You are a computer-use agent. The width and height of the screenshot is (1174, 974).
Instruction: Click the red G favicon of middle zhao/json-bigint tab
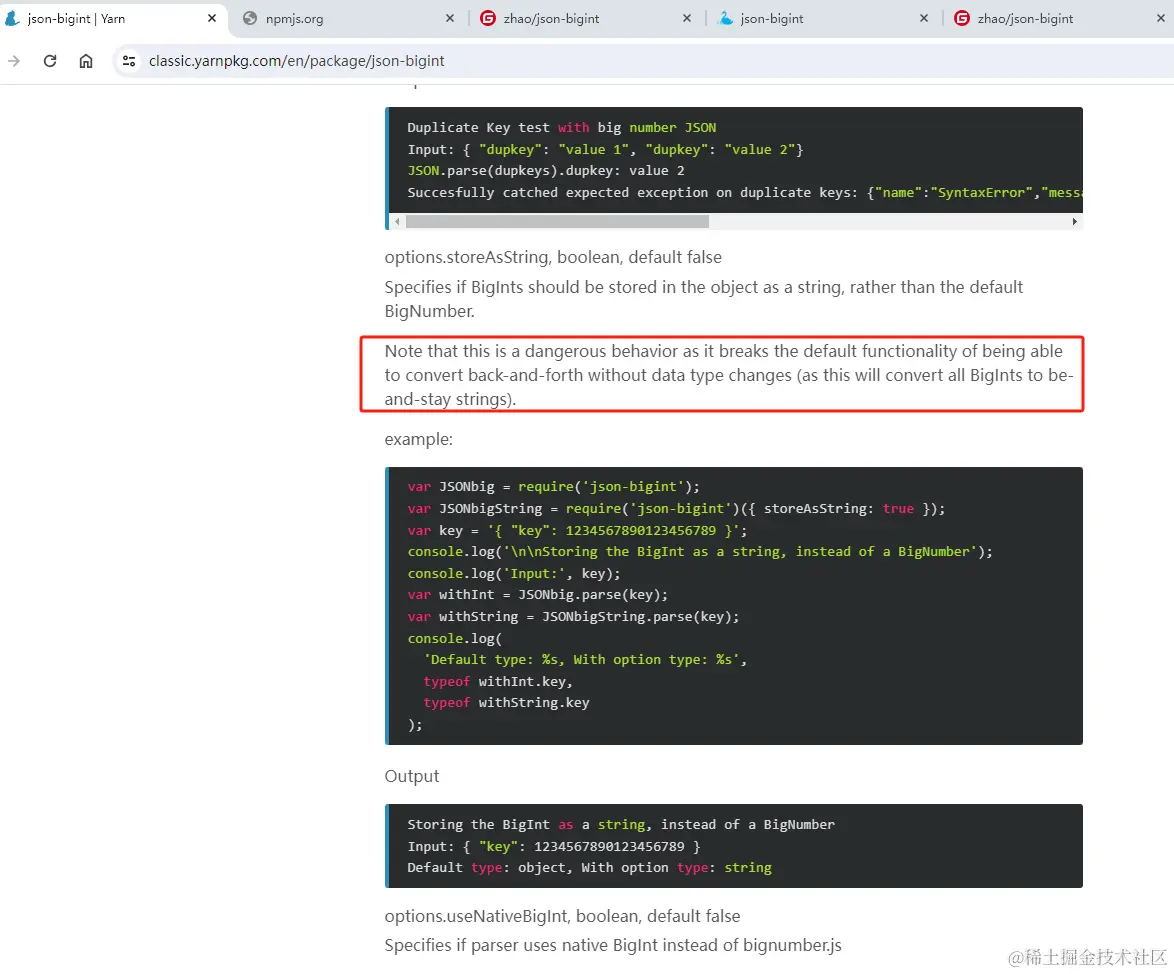click(x=487, y=18)
